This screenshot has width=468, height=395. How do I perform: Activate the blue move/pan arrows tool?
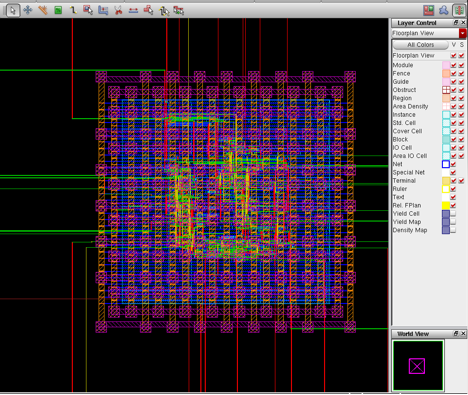coord(28,10)
